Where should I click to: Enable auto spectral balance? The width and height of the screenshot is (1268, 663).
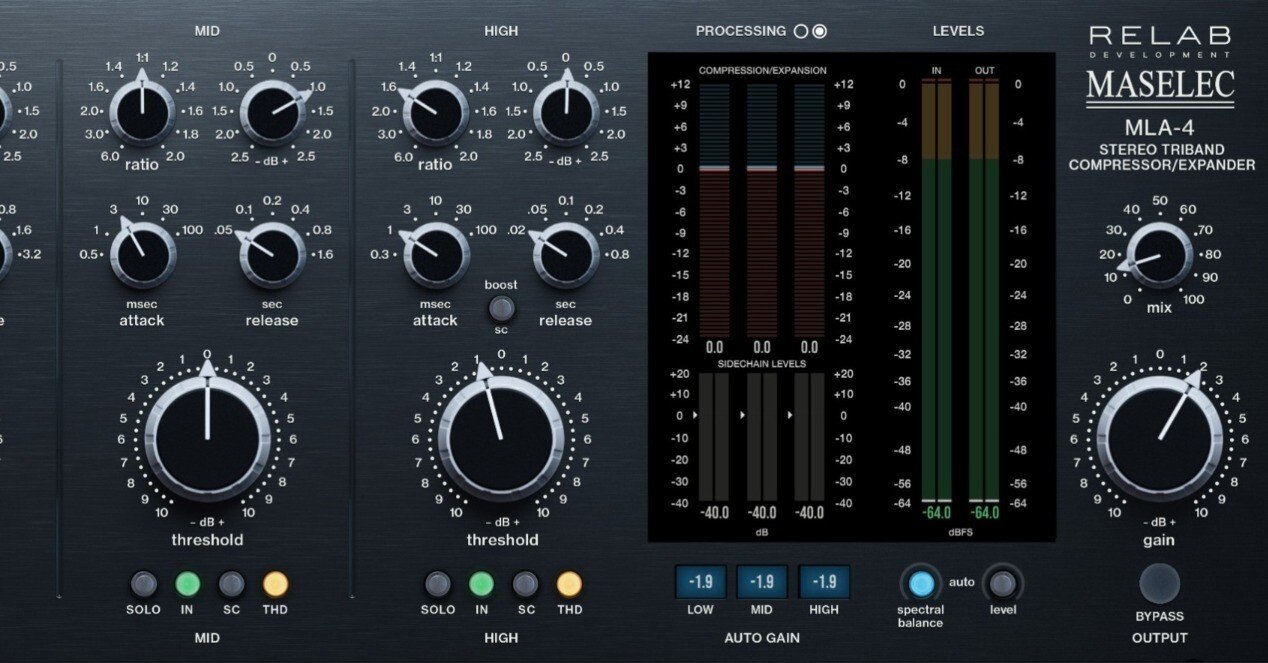point(921,583)
